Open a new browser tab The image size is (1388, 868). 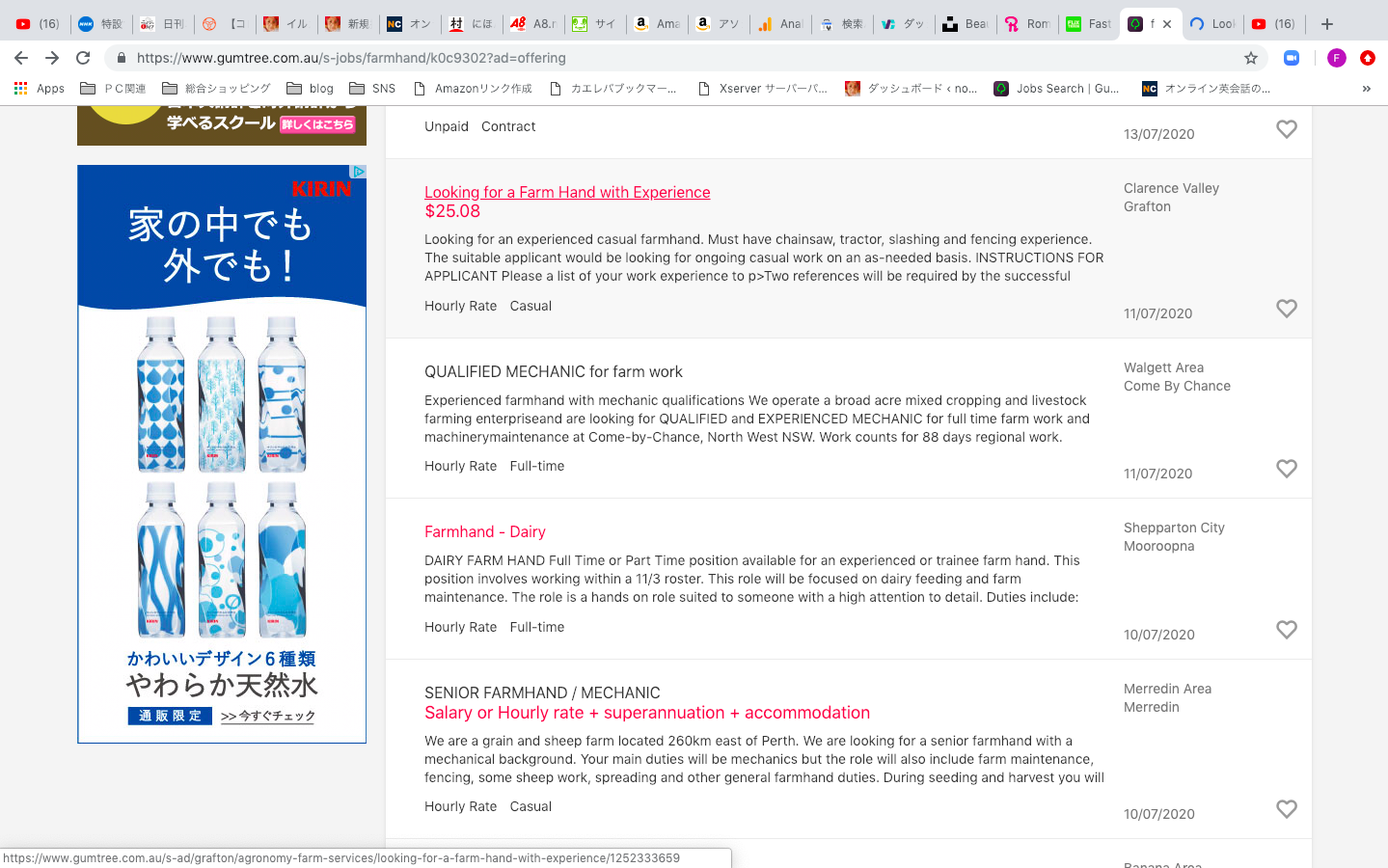pos(1327,24)
